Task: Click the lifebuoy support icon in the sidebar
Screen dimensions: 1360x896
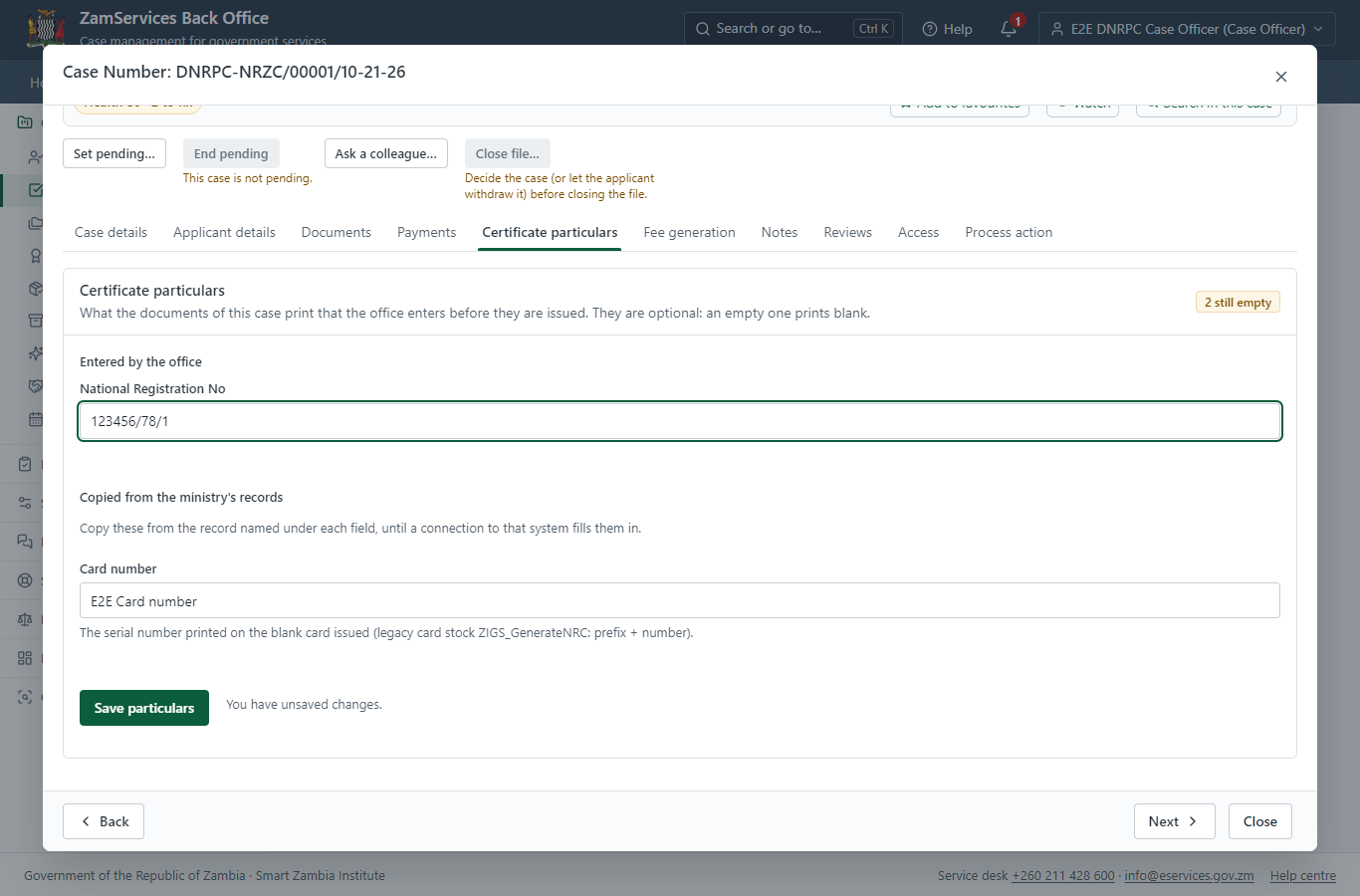Action: pos(25,580)
